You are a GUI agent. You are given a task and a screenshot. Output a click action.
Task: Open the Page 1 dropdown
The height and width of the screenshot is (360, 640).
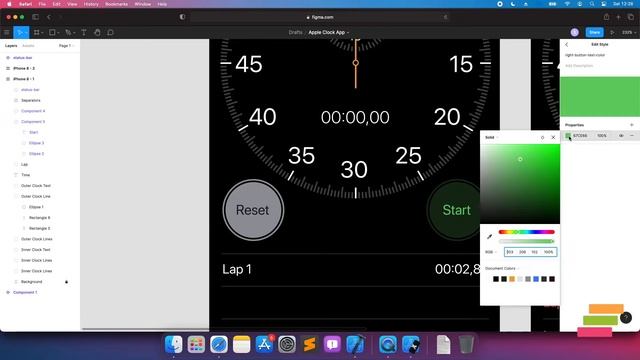67,46
